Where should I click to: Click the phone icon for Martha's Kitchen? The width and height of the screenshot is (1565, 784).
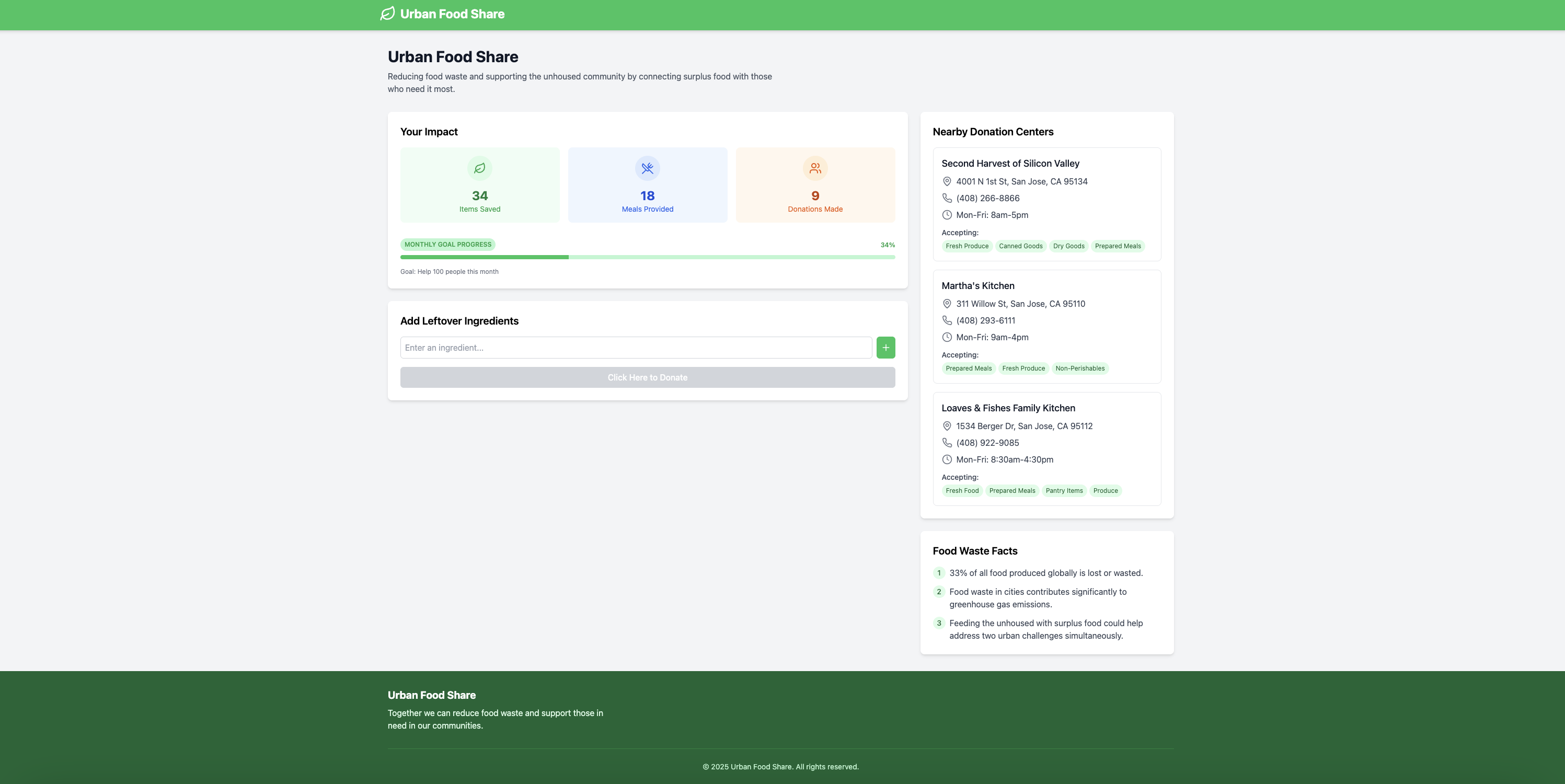click(947, 320)
